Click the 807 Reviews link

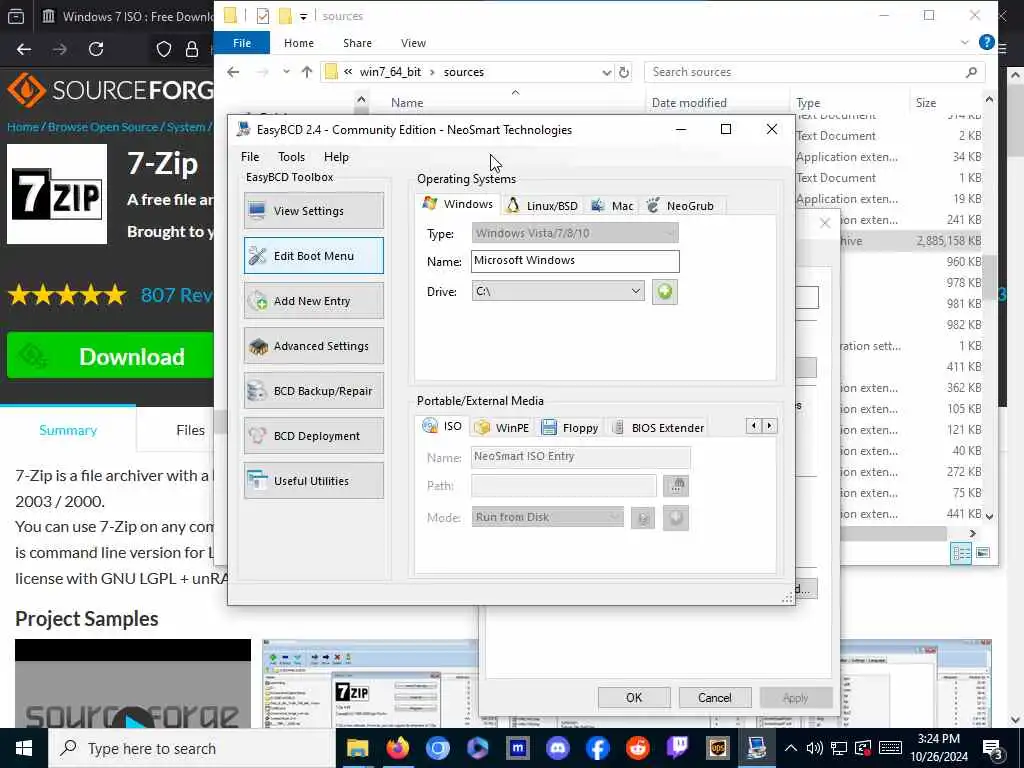(177, 295)
